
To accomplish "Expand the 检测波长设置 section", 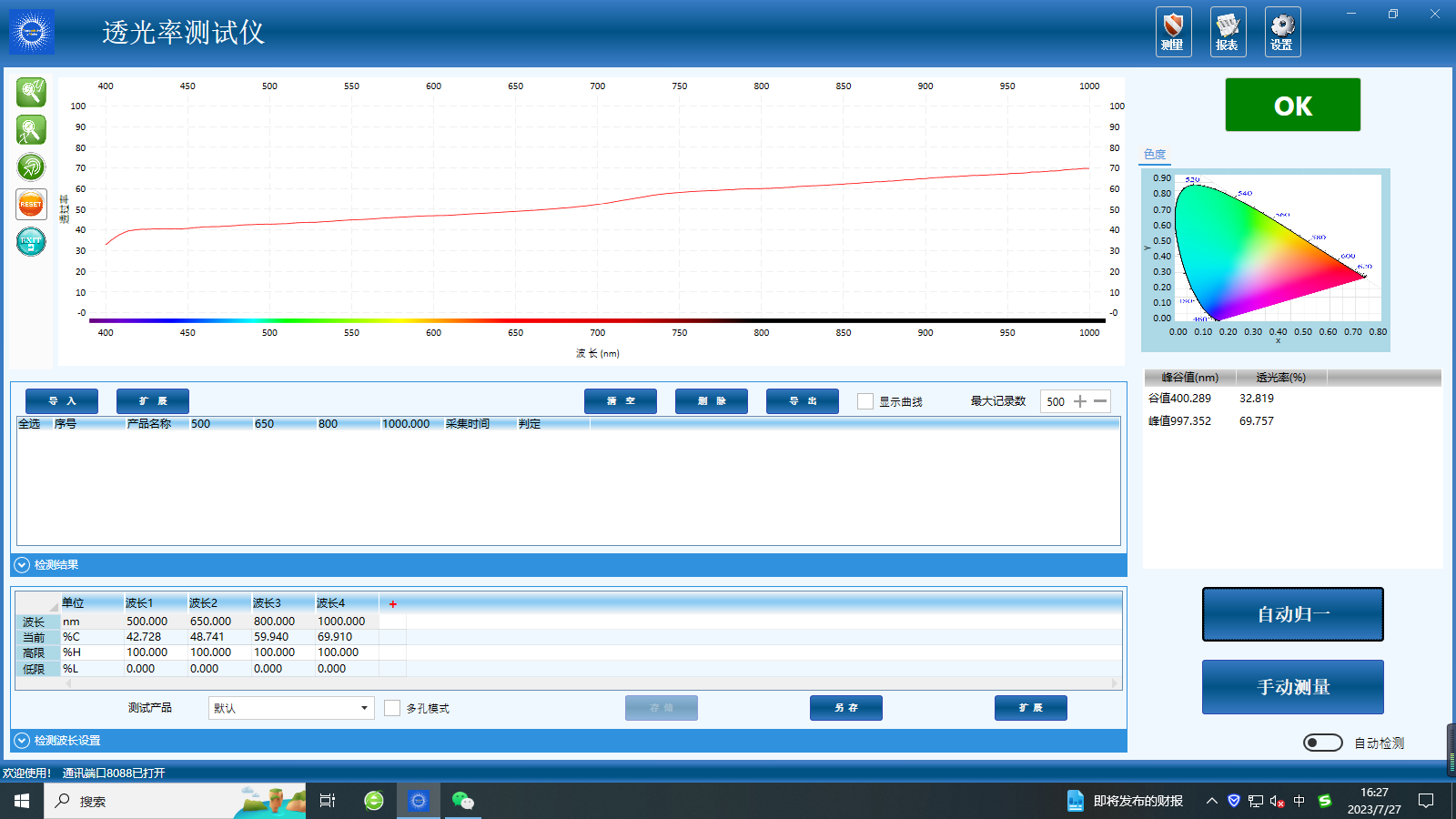I will click(22, 741).
